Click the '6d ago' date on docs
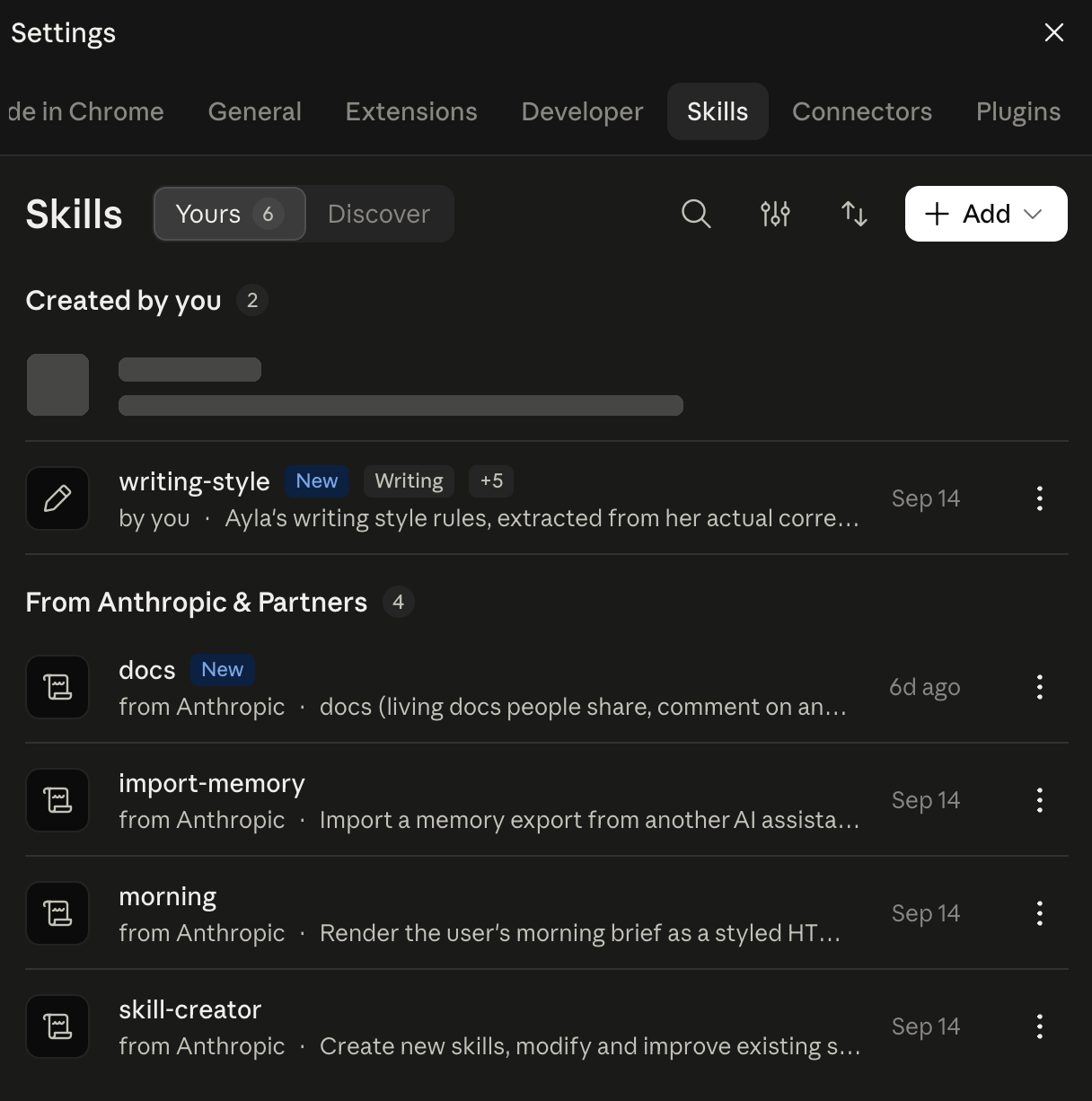1092x1101 pixels. tap(925, 687)
